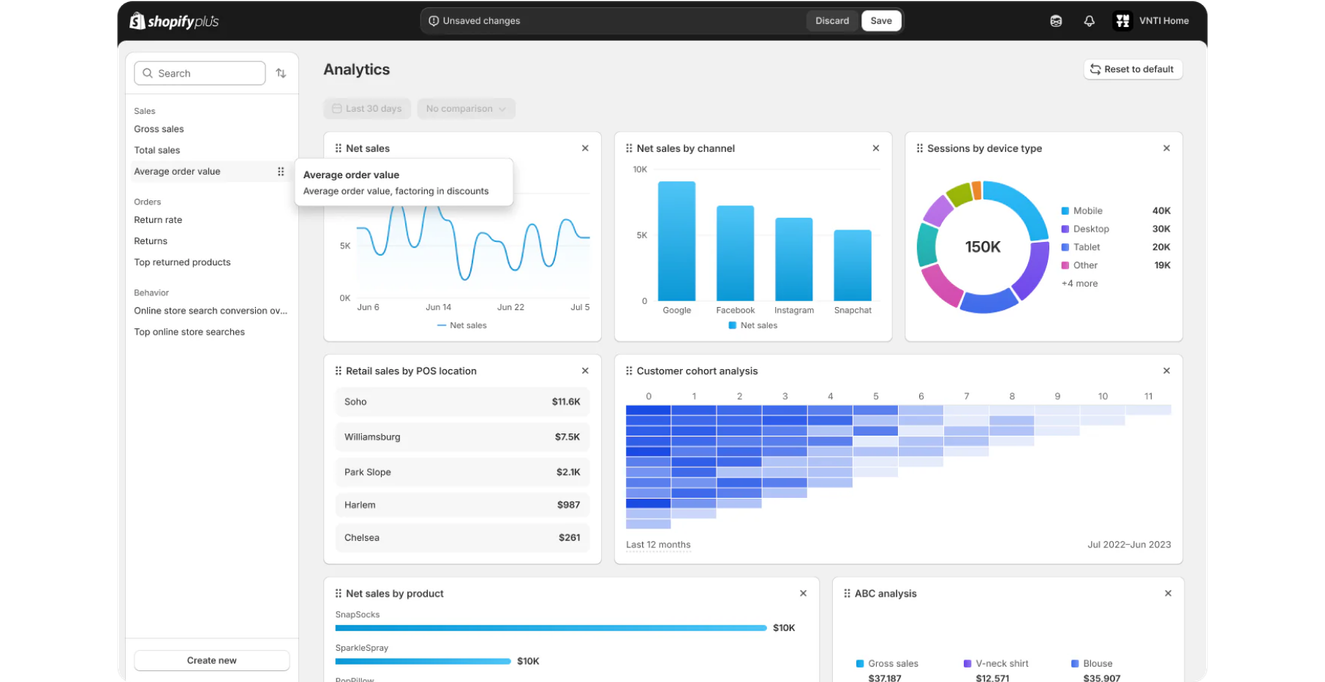Click the Desktop legend color swatch
The image size is (1325, 682).
tap(1065, 229)
